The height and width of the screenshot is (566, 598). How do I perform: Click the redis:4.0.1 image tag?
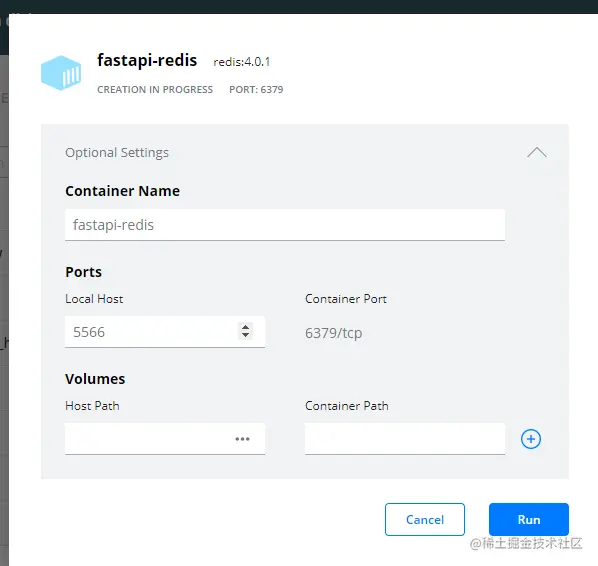(241, 62)
